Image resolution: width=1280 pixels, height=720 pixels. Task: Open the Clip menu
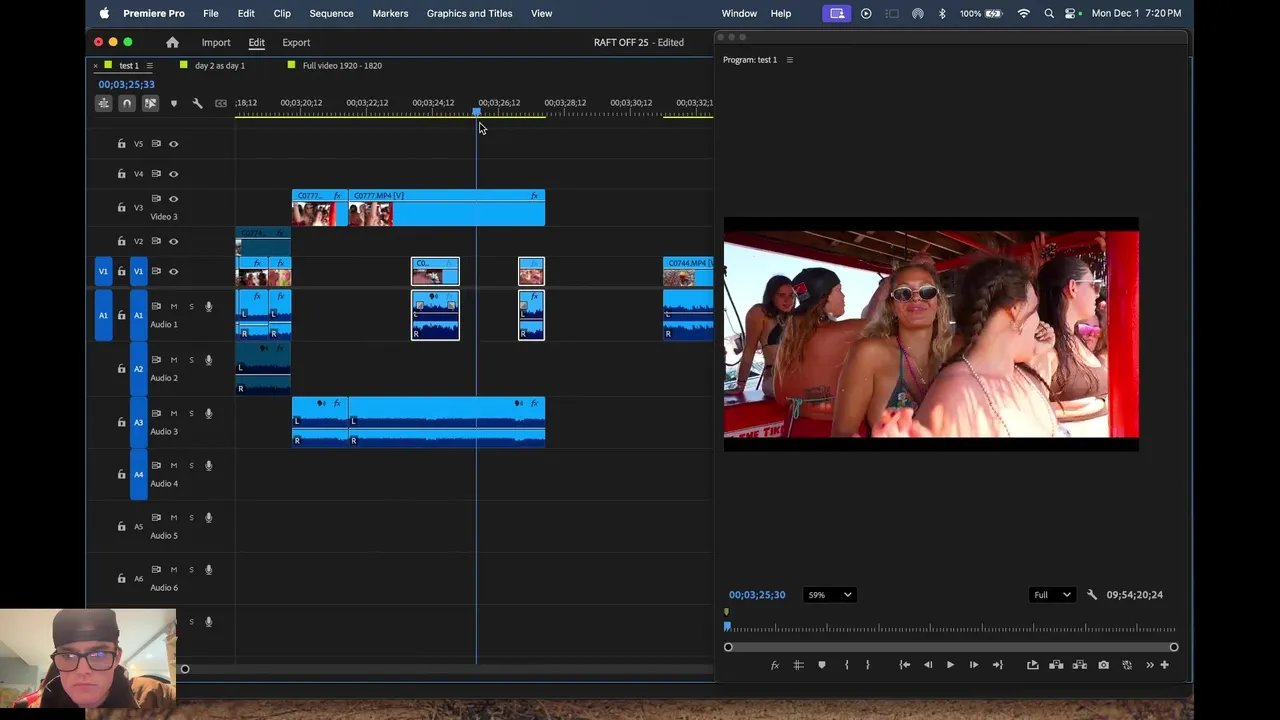[x=282, y=13]
